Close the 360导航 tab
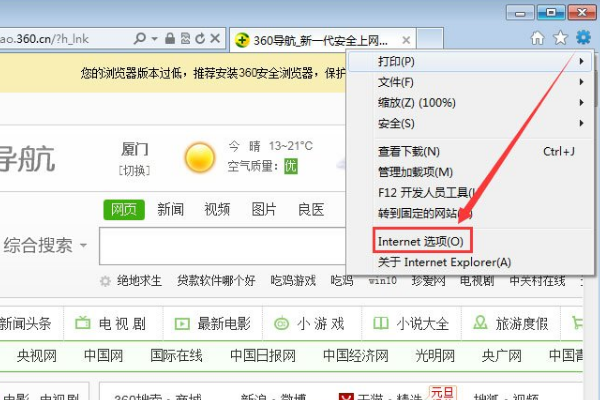Image resolution: width=600 pixels, height=400 pixels. point(406,40)
